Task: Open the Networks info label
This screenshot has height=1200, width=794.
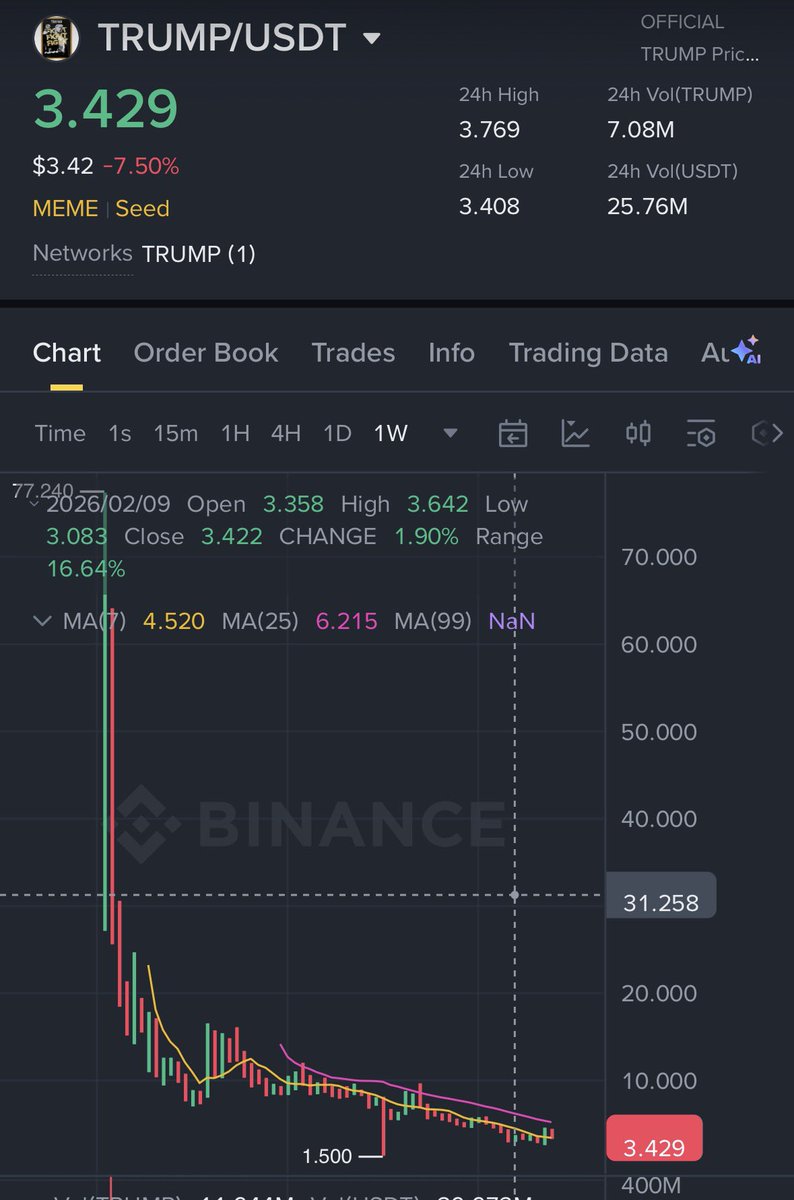Action: pos(82,253)
